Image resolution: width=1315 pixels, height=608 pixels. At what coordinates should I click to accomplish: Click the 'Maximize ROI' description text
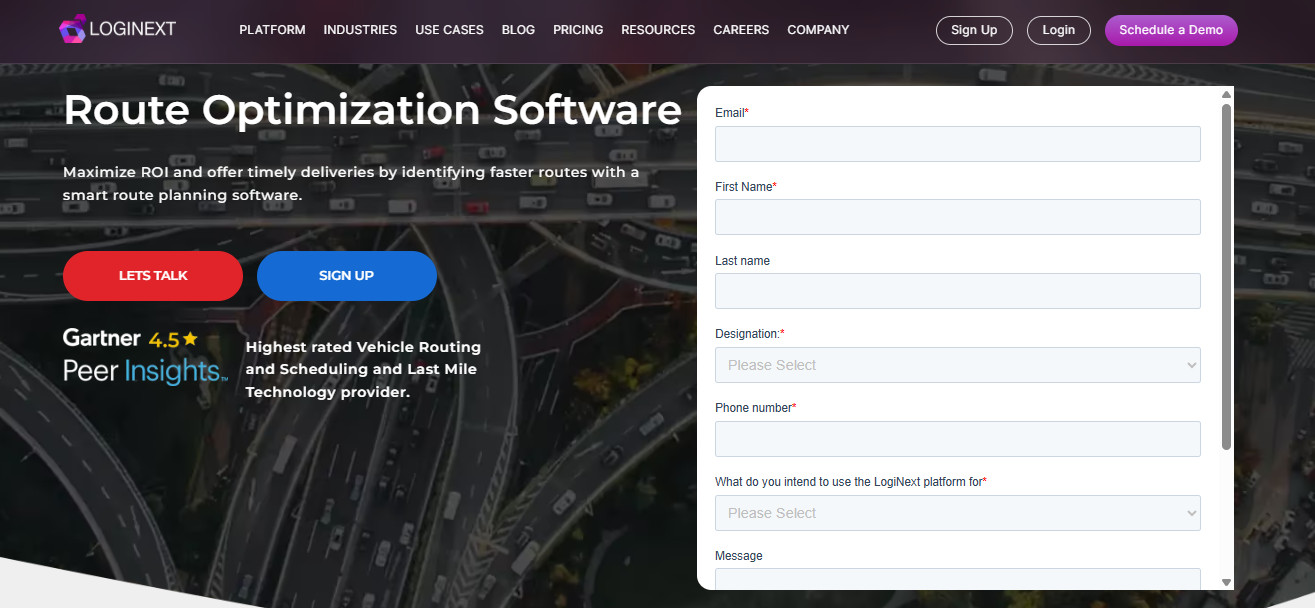point(351,184)
